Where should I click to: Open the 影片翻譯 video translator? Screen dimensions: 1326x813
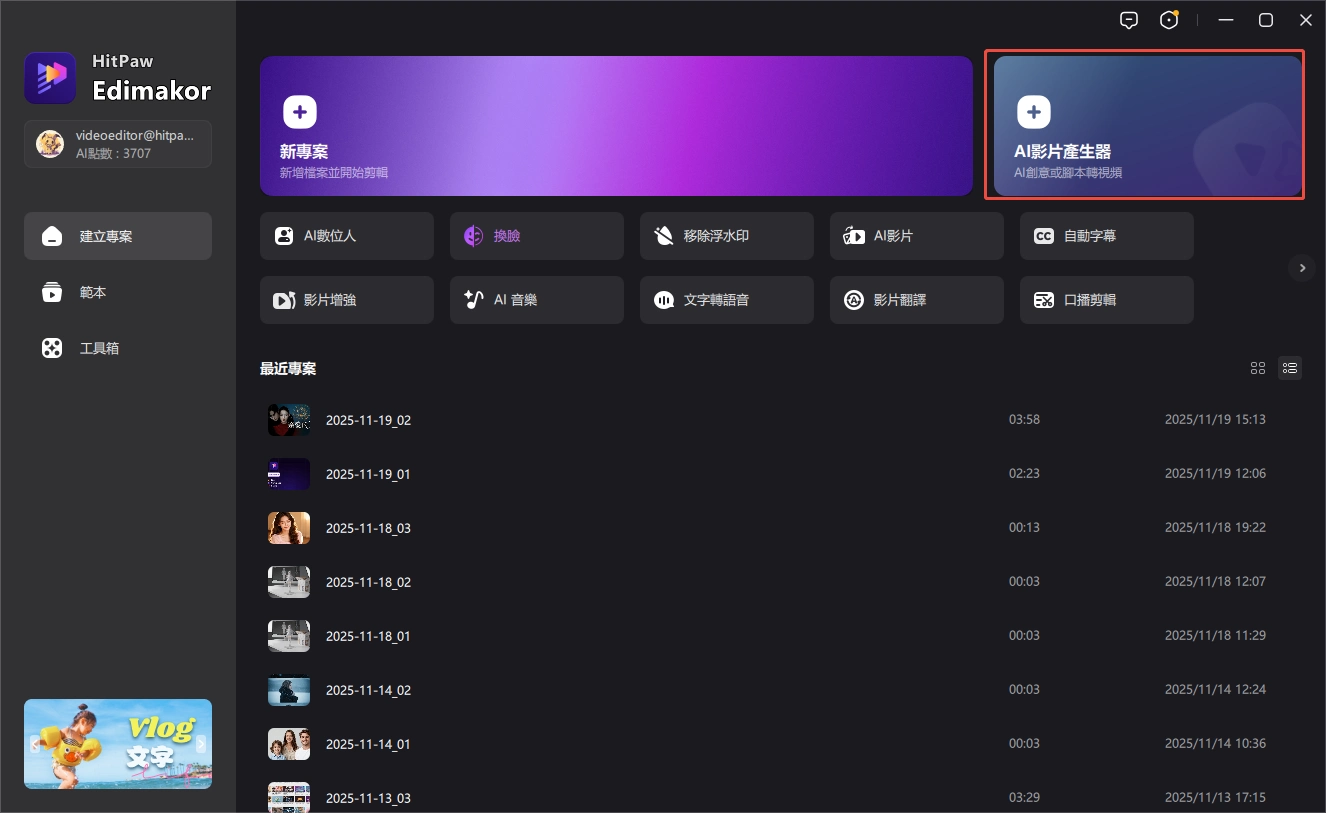(x=916, y=300)
